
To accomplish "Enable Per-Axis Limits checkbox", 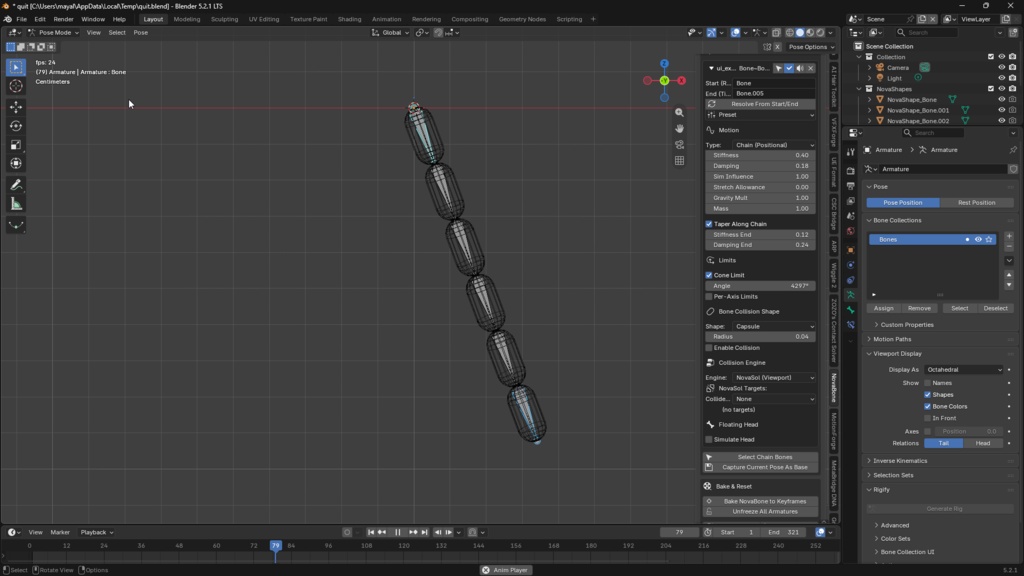I will pos(709,296).
